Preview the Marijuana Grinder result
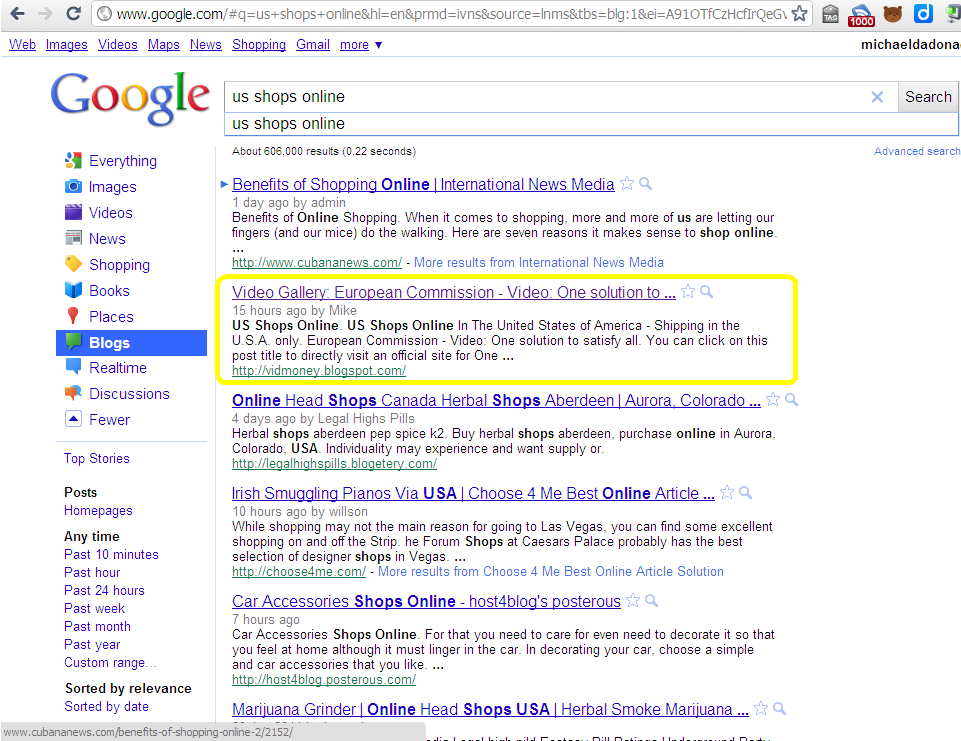The height and width of the screenshot is (741, 961). 780,709
